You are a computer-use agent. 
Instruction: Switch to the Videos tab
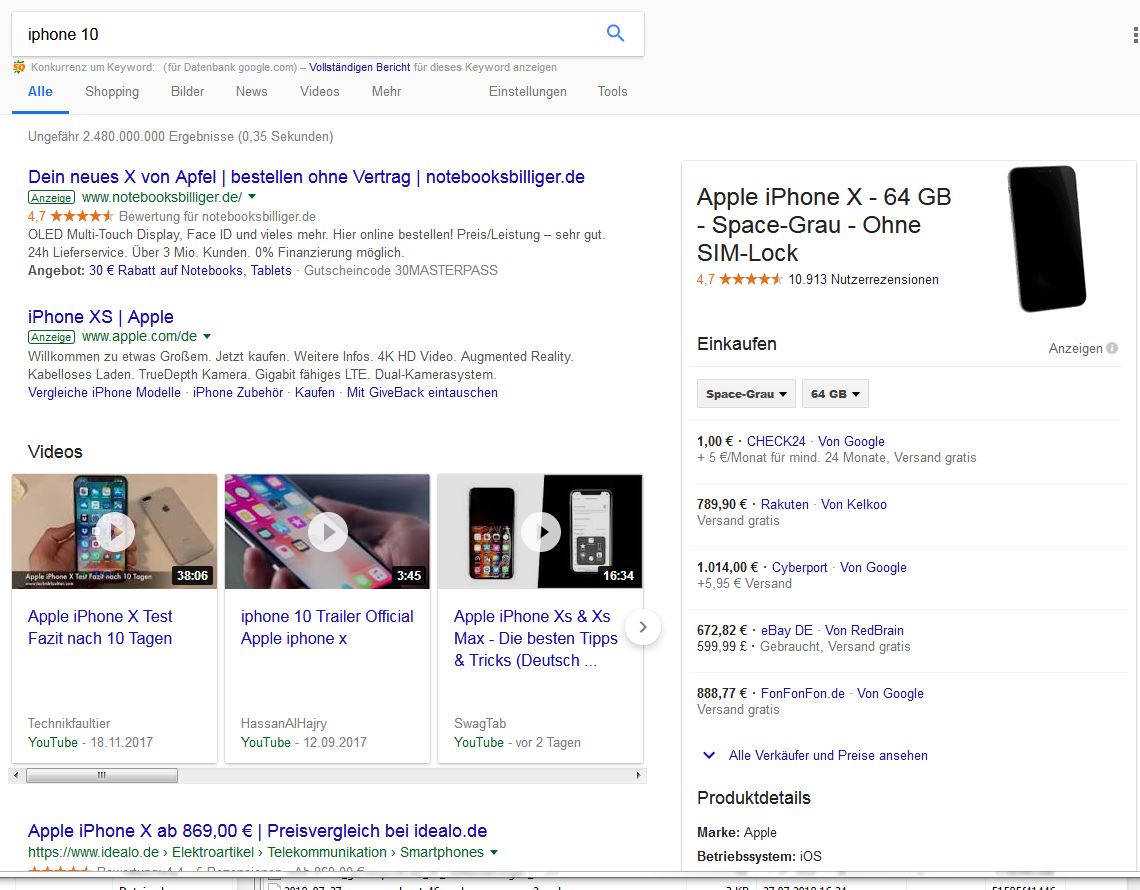point(320,92)
